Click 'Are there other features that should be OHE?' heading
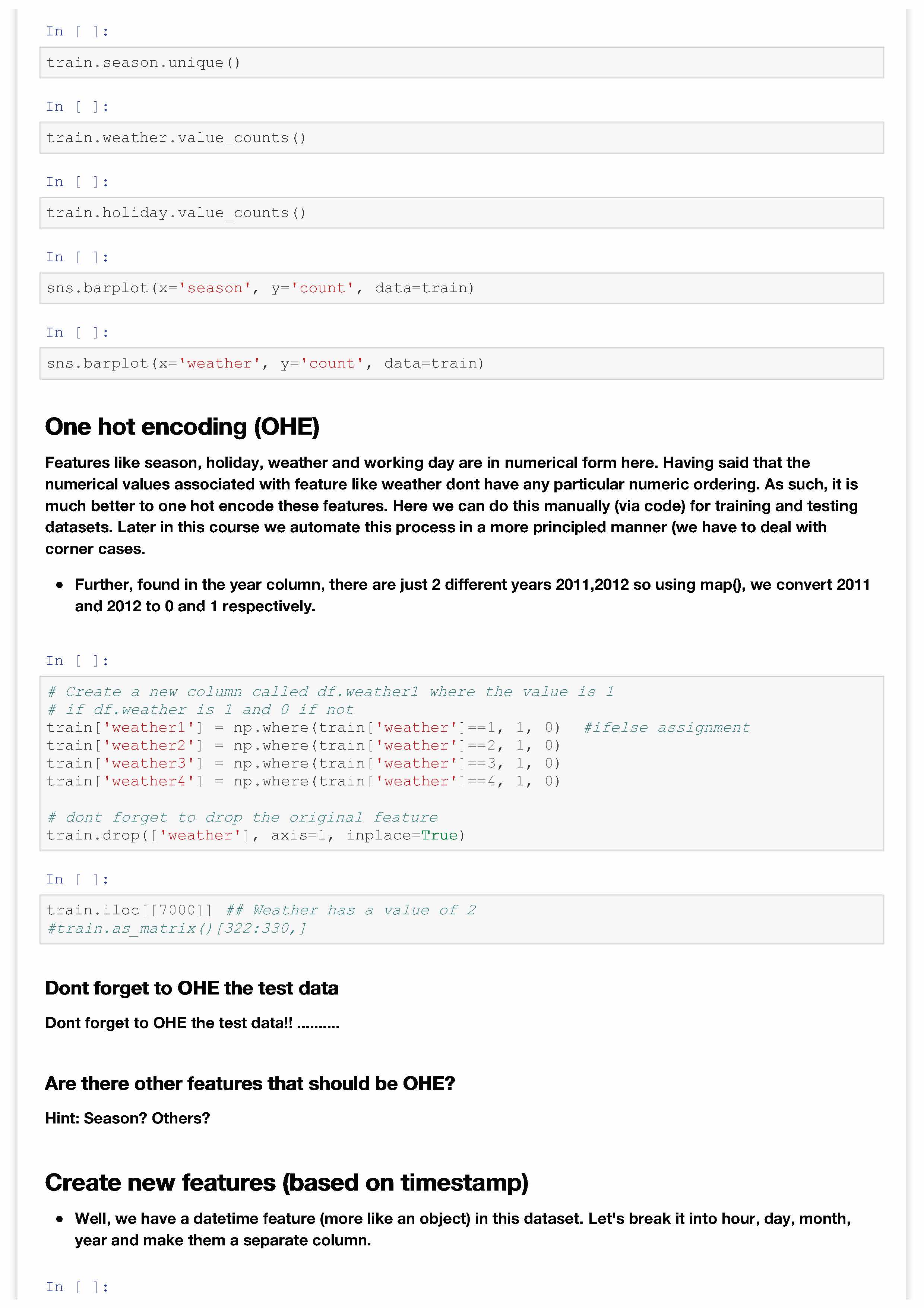Screen dimensions: 924x1308 pyautogui.click(x=250, y=1083)
